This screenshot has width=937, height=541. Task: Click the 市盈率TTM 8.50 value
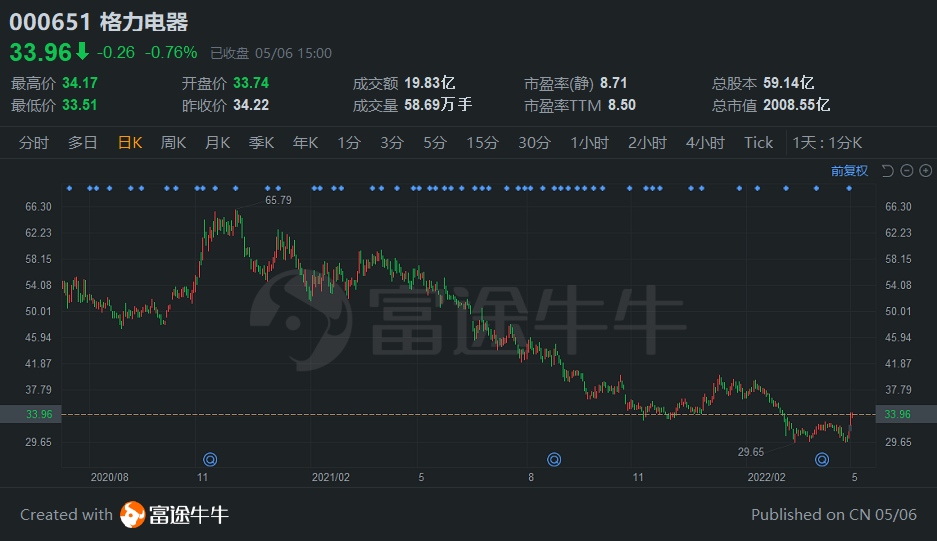tap(622, 105)
